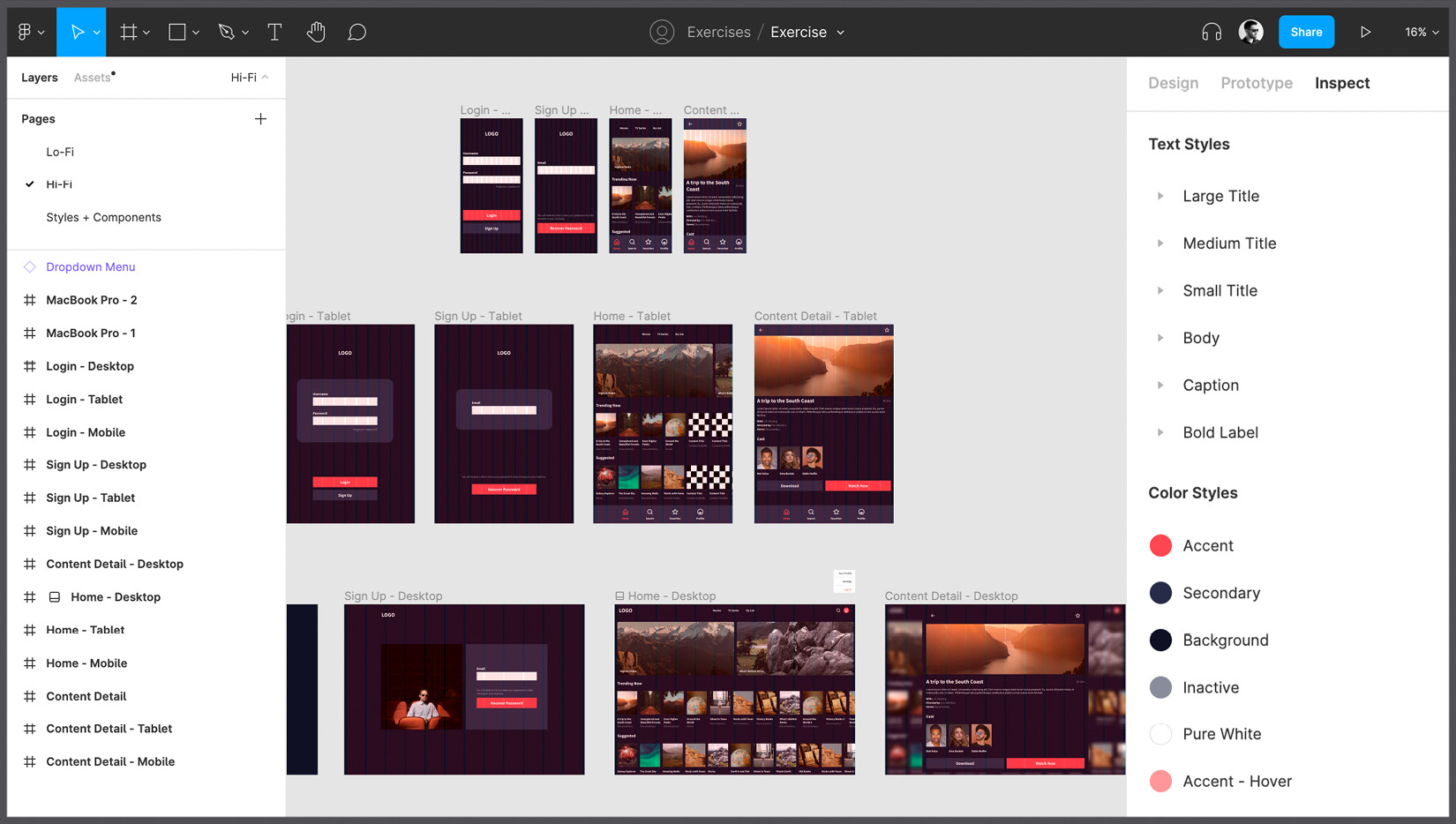This screenshot has width=1456, height=824.
Task: Select the Text tool
Action: (274, 32)
